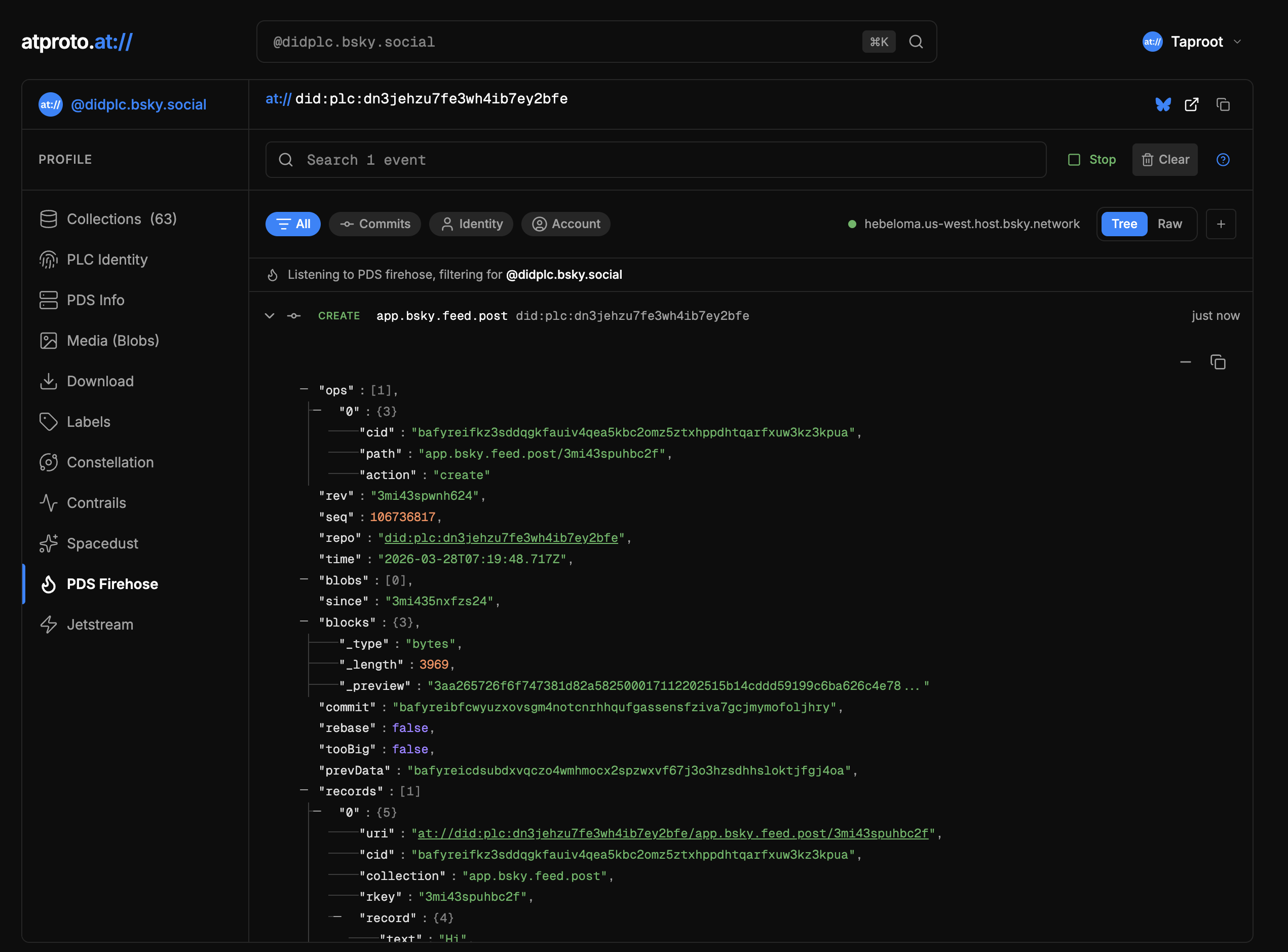Viewport: 1288px width, 952px height.
Task: Click the Search 1 event field
Action: (x=656, y=160)
